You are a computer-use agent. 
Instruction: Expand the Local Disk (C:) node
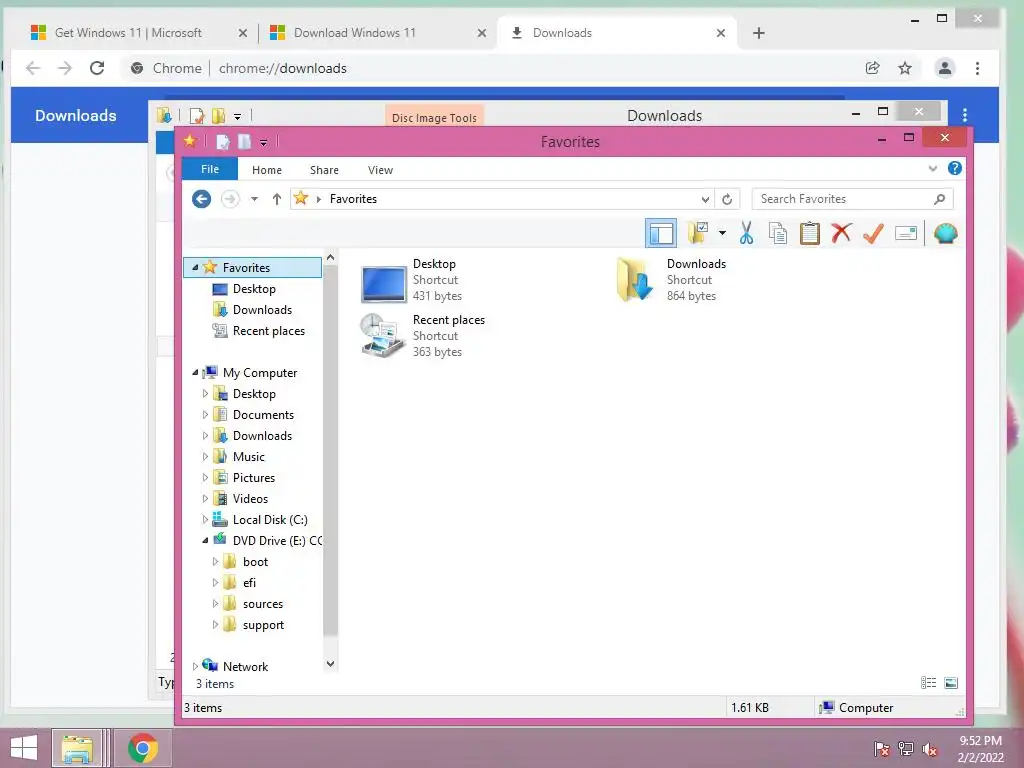coord(204,520)
